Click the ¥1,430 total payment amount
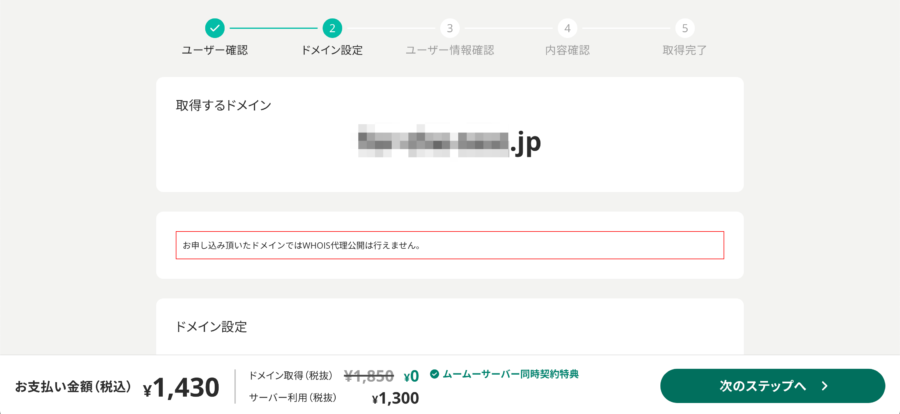This screenshot has width=900, height=414. point(181,388)
